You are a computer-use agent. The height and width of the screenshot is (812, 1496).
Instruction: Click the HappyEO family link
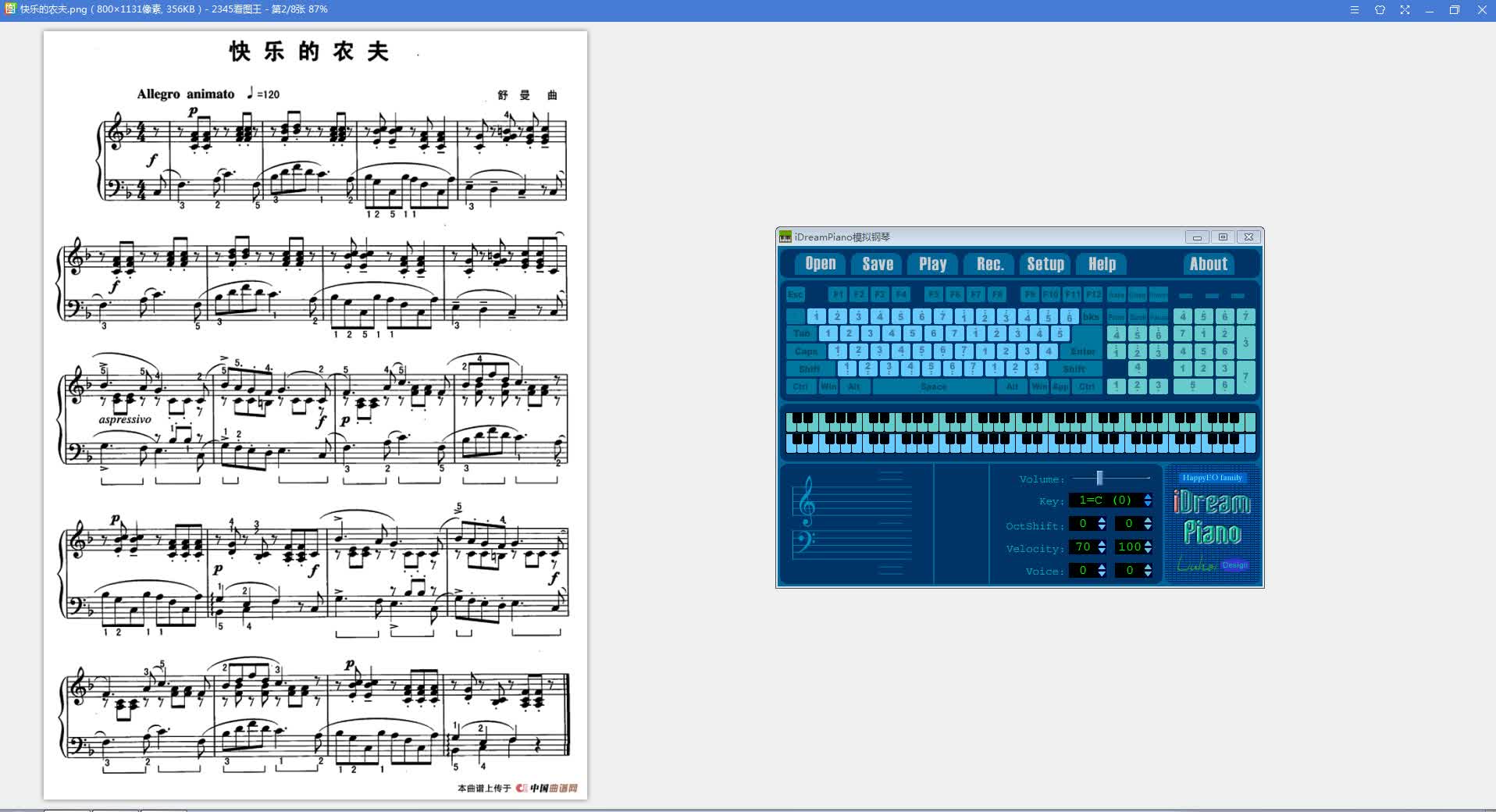(x=1212, y=478)
